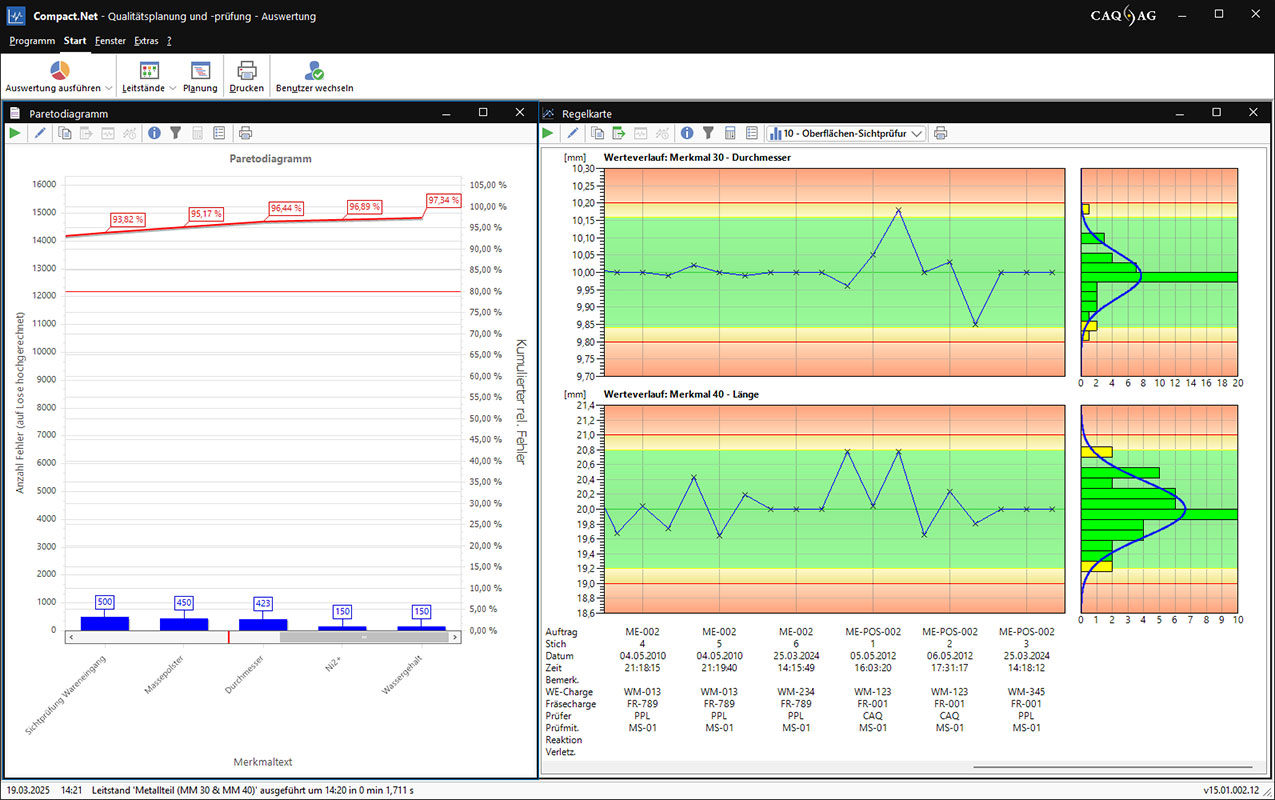Click the Pareto chart horizontal scrollbar thumb
Screen dimensions: 1275x800
[364, 637]
